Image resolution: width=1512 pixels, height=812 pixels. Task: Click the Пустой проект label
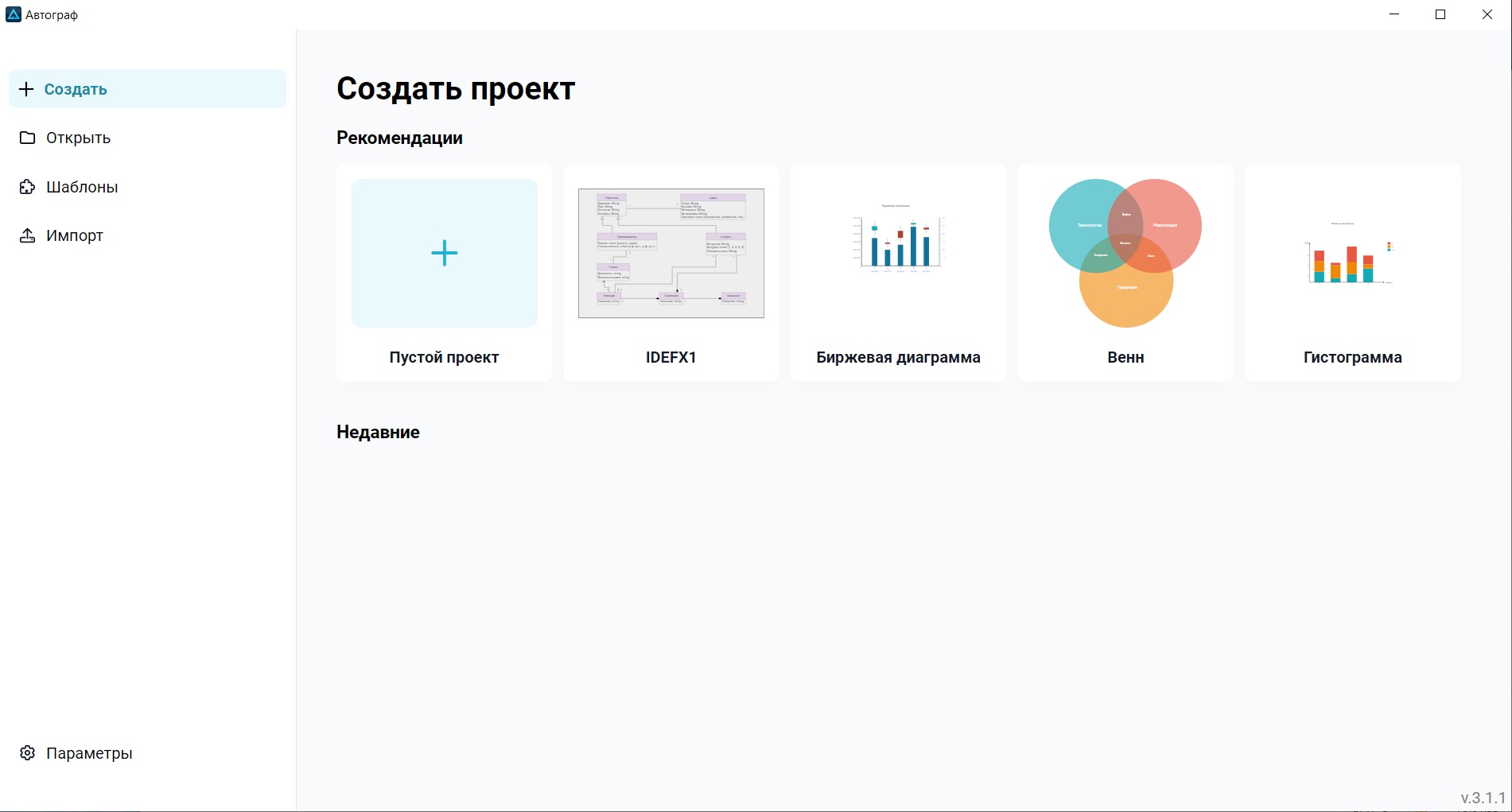pyautogui.click(x=444, y=357)
